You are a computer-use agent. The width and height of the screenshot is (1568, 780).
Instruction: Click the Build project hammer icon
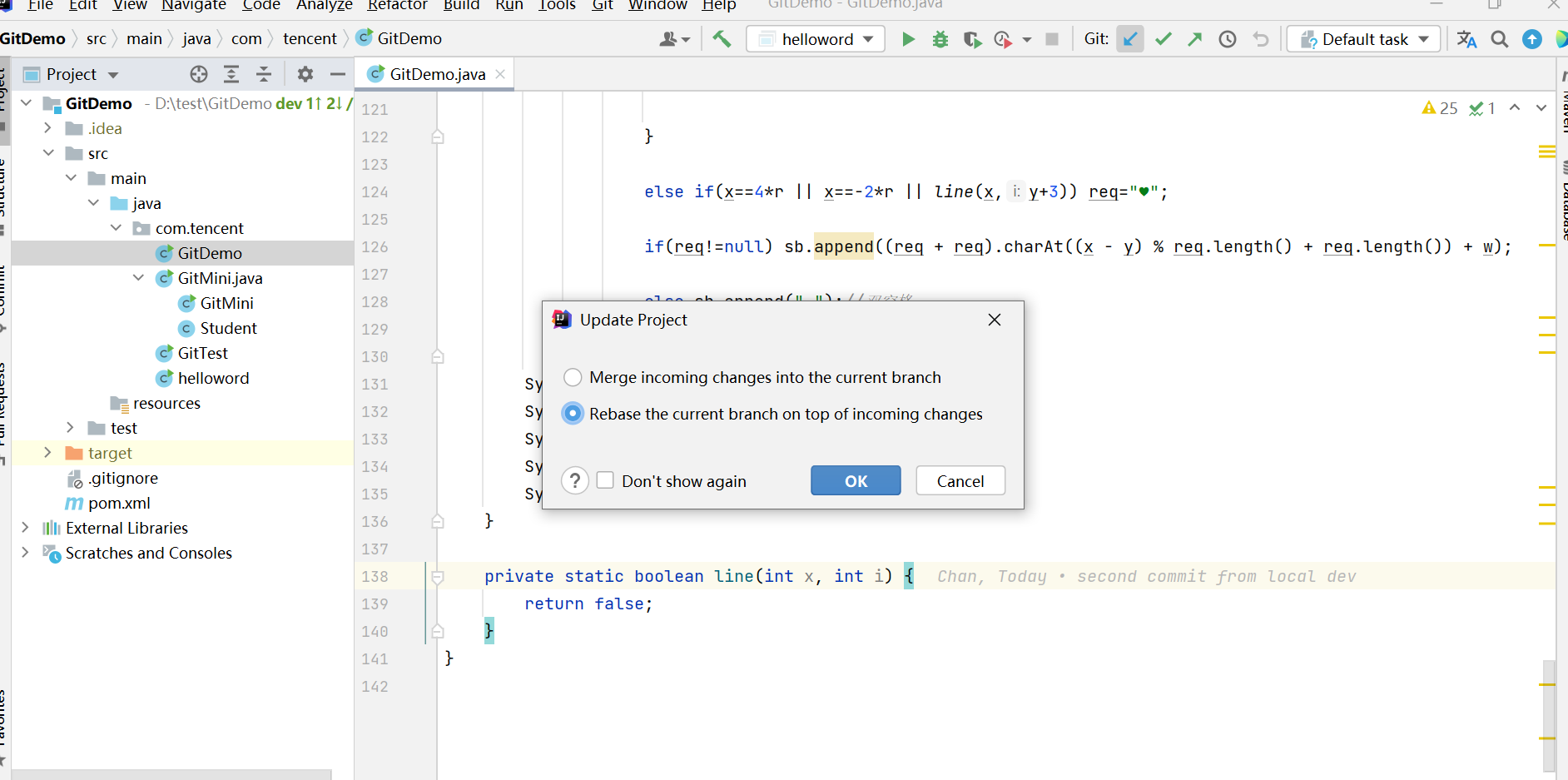pyautogui.click(x=722, y=39)
